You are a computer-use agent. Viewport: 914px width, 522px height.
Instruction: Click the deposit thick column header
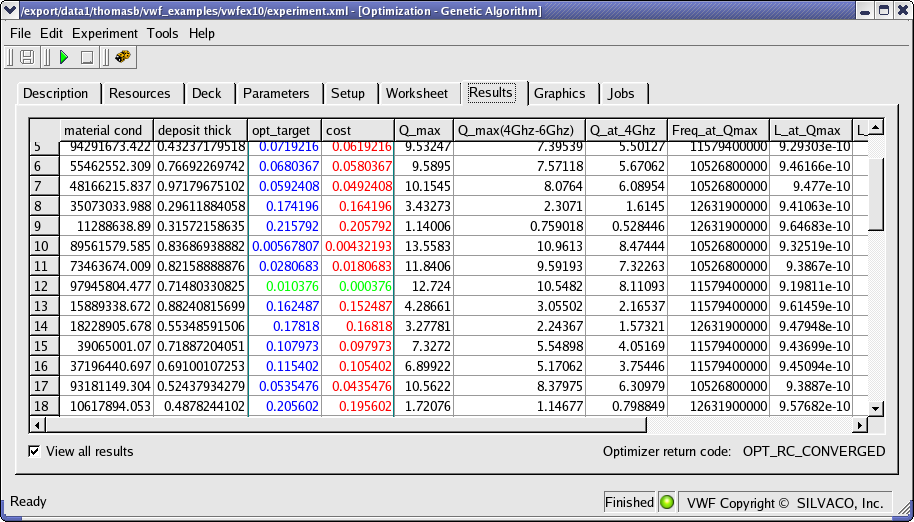(201, 130)
